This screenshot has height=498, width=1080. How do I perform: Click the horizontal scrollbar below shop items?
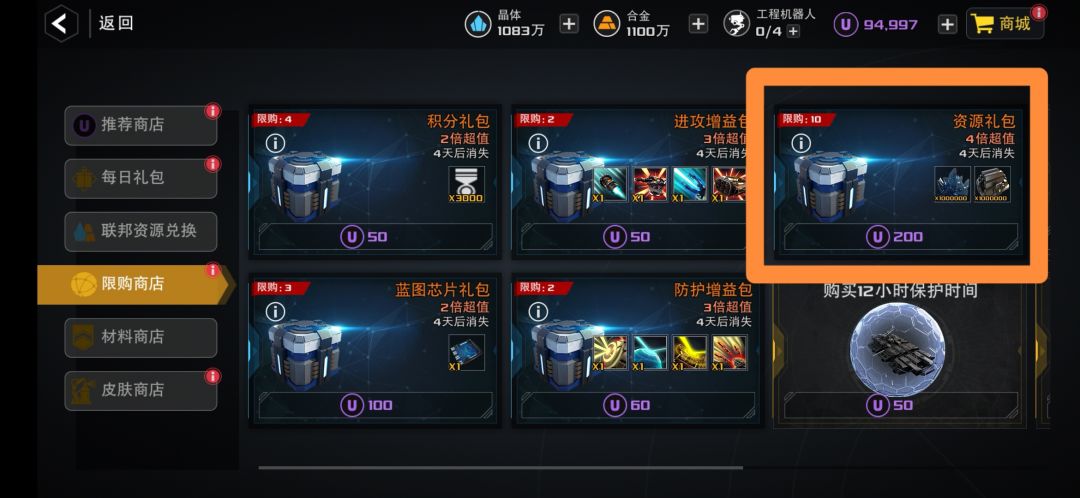coord(501,468)
